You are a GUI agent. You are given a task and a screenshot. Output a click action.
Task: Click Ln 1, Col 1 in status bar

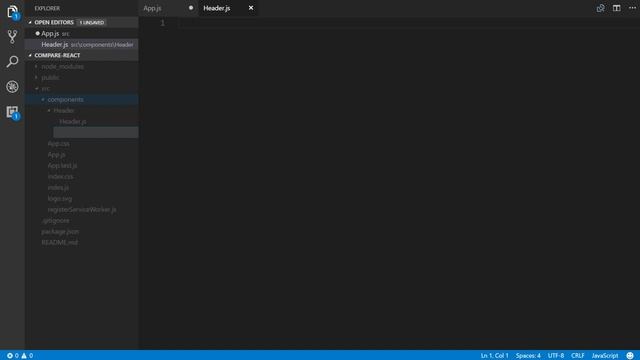point(494,356)
